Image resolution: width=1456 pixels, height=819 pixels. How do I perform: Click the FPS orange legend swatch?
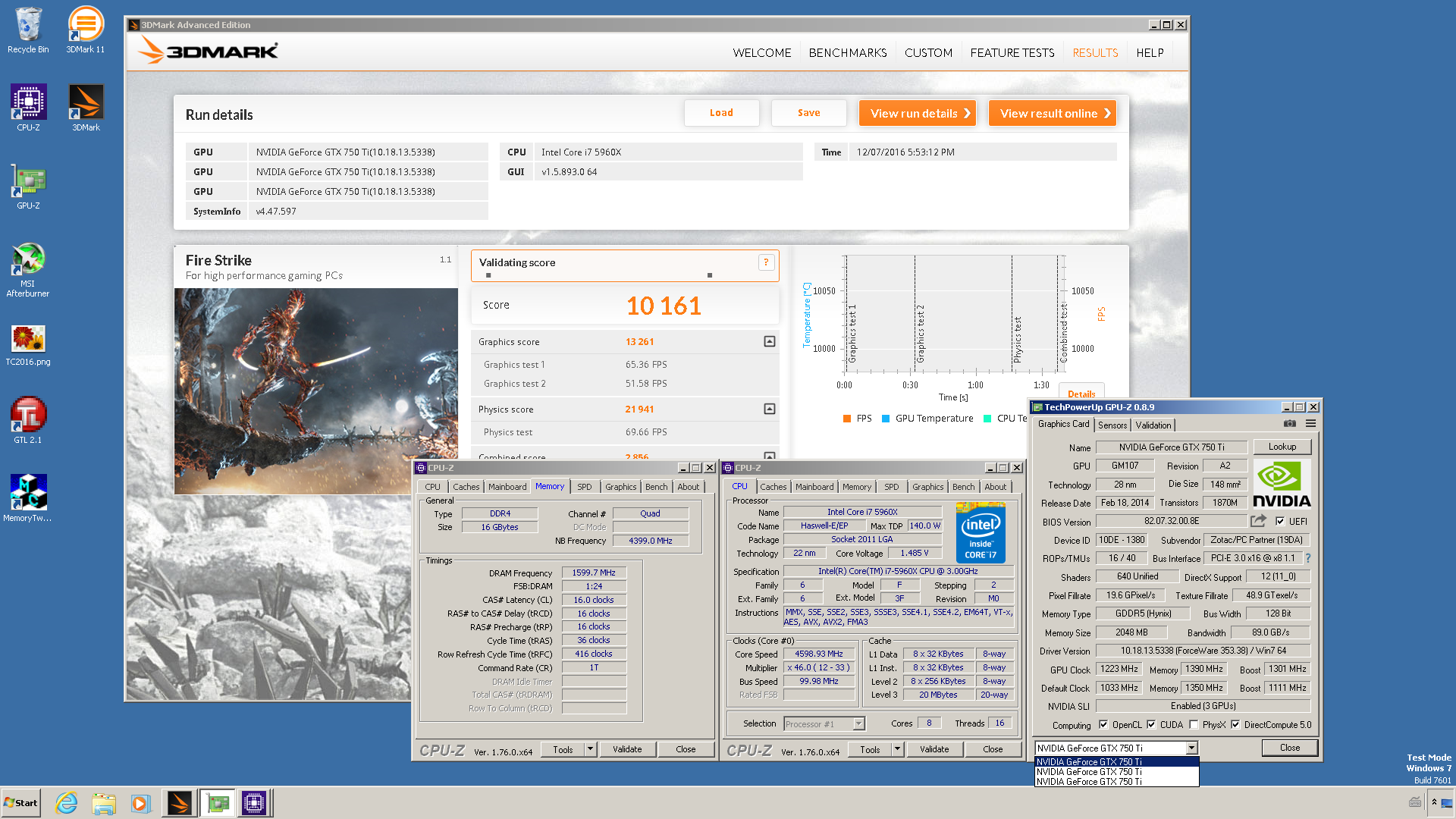(x=846, y=419)
